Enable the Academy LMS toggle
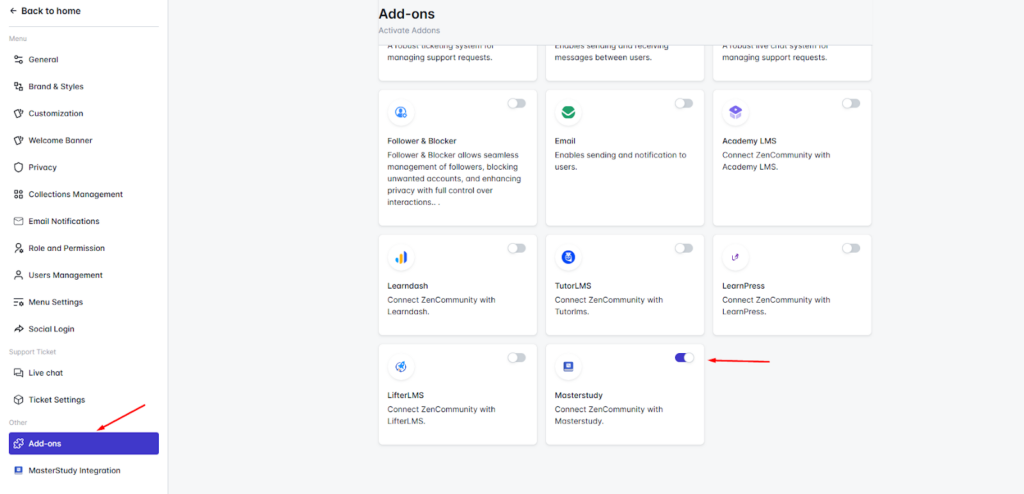 (x=851, y=103)
